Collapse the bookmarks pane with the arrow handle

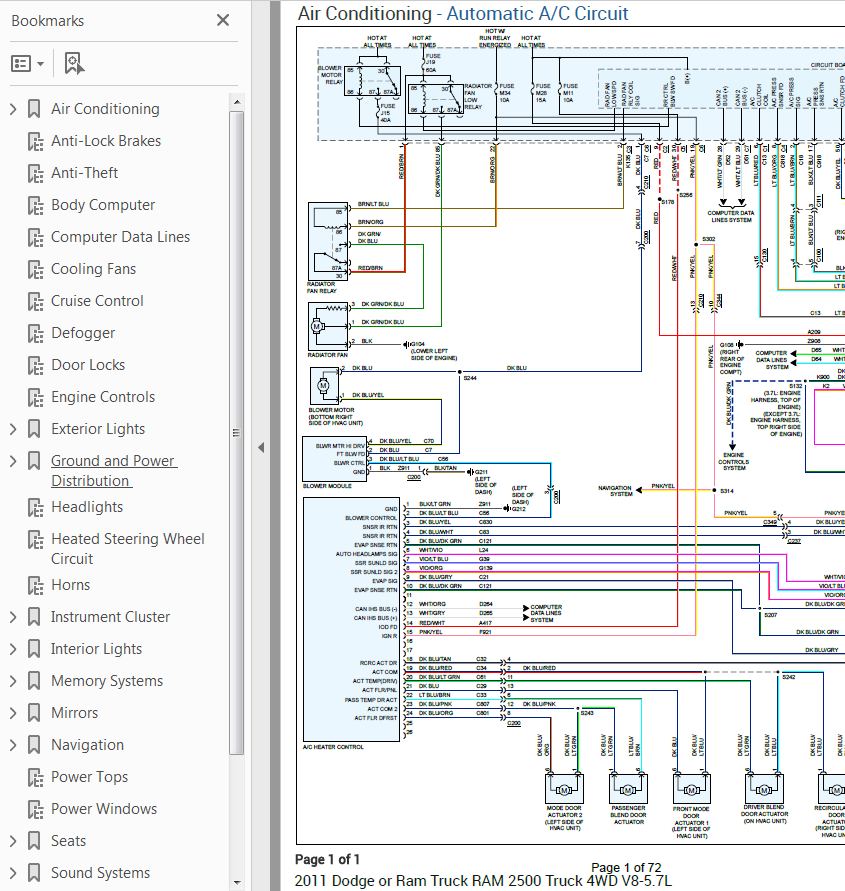pos(260,447)
